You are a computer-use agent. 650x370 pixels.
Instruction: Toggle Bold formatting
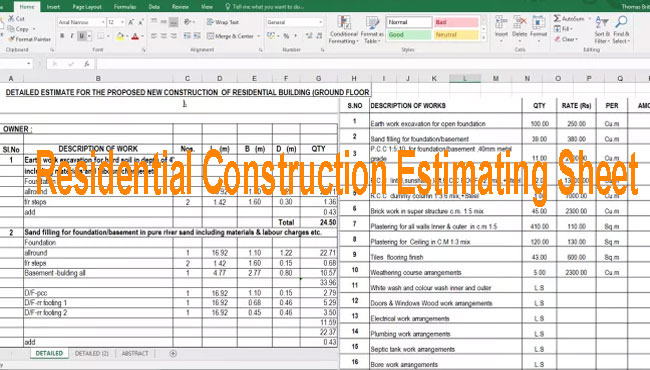tap(62, 36)
